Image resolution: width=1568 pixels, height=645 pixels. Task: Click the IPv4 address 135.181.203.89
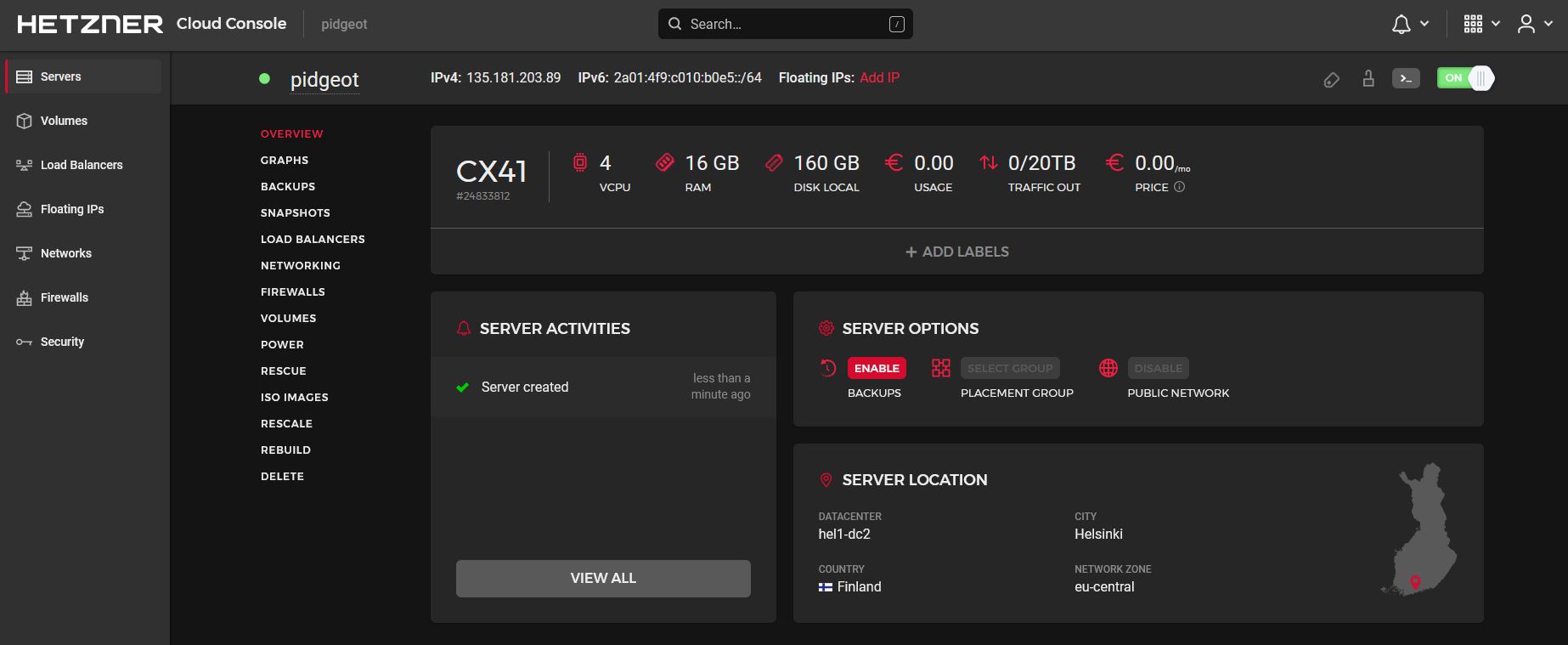[x=514, y=77]
